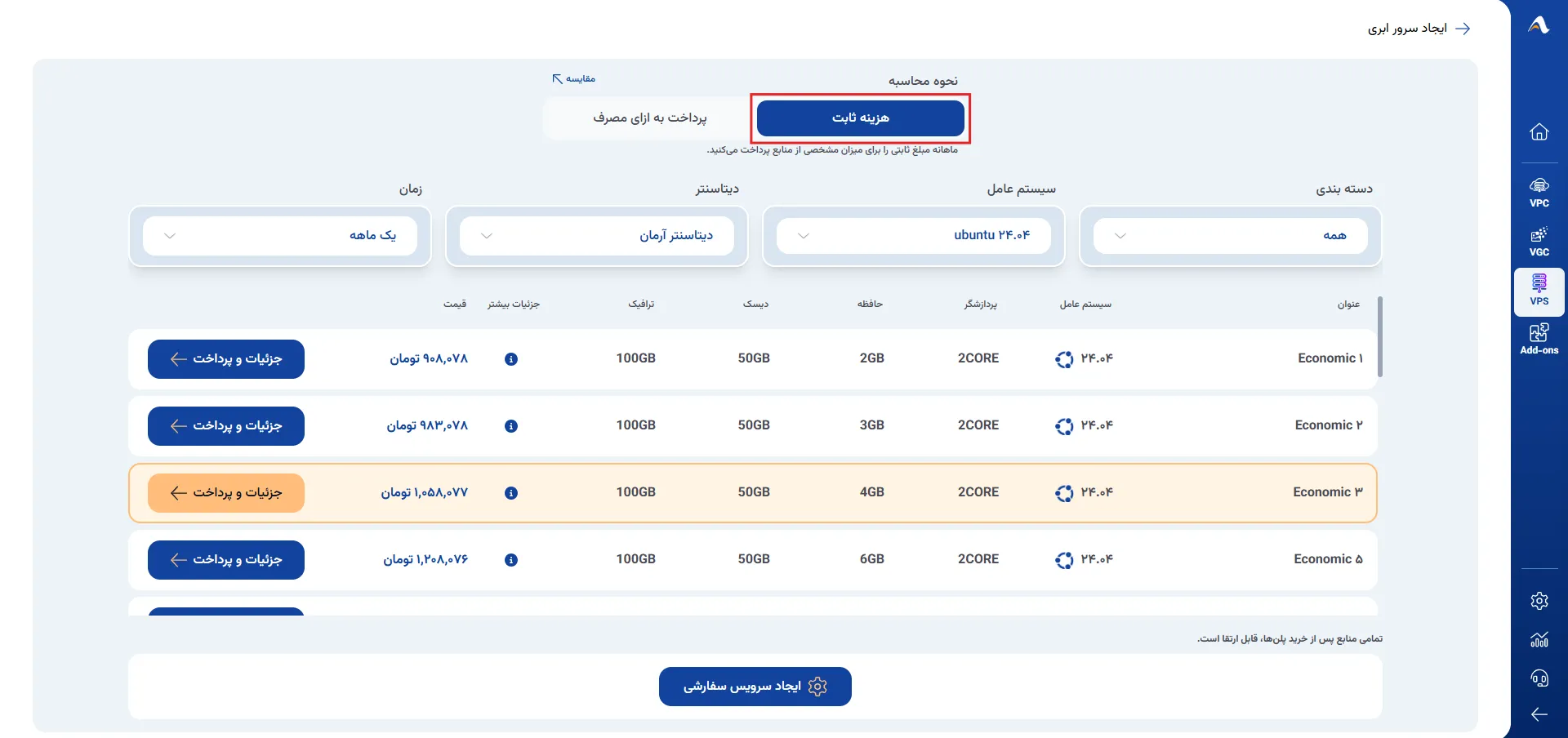
Task: Click price ۹۰۸,۰۷۸ تومان
Action: click(429, 359)
